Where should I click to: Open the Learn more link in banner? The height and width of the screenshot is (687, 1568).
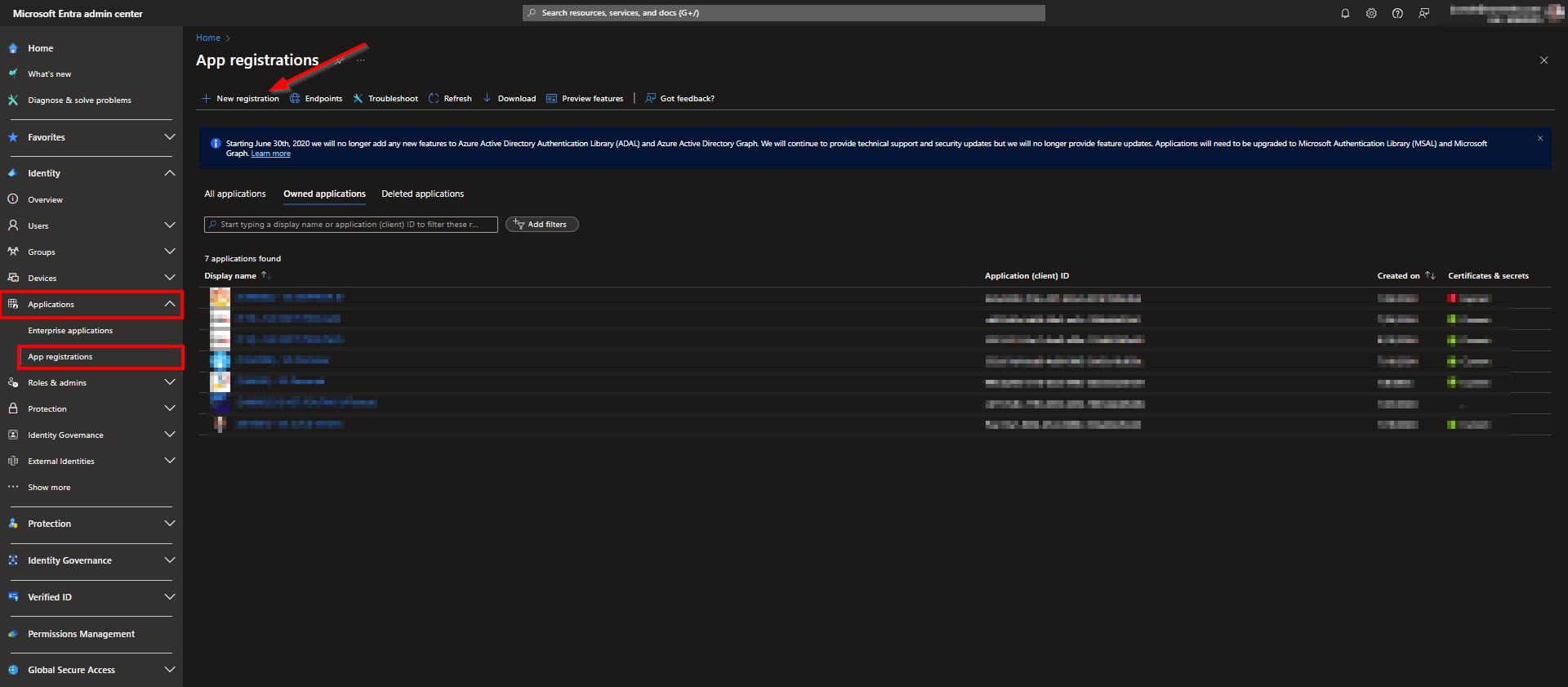[270, 154]
